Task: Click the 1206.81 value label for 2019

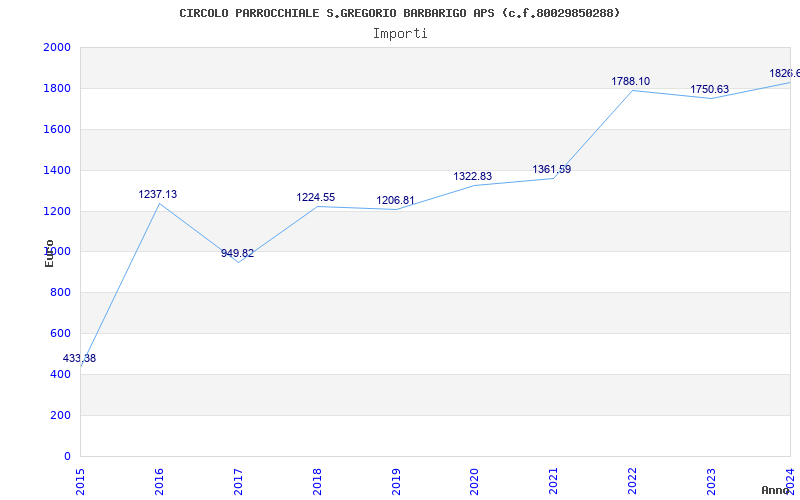Action: click(x=395, y=201)
